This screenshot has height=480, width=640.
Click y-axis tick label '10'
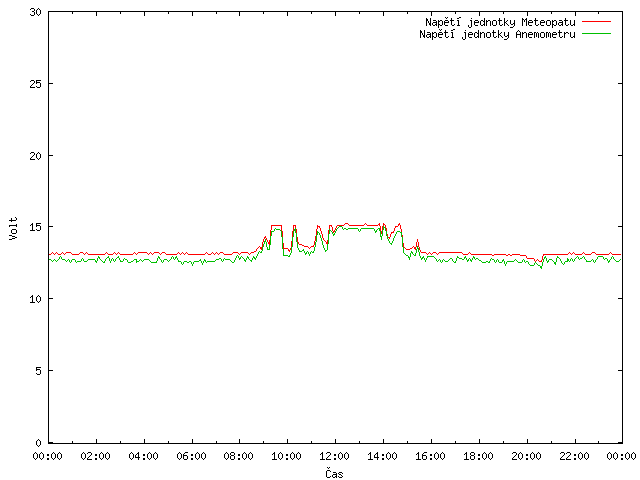click(36, 299)
